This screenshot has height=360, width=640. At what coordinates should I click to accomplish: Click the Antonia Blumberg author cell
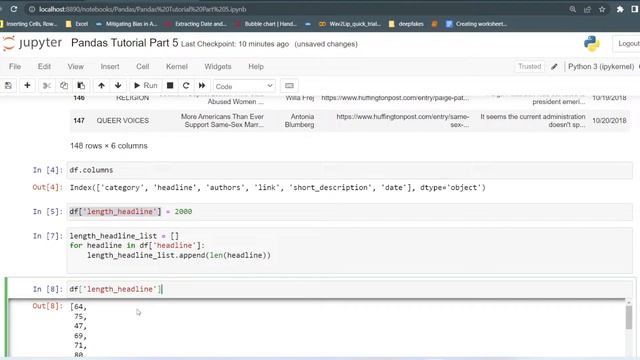point(300,121)
